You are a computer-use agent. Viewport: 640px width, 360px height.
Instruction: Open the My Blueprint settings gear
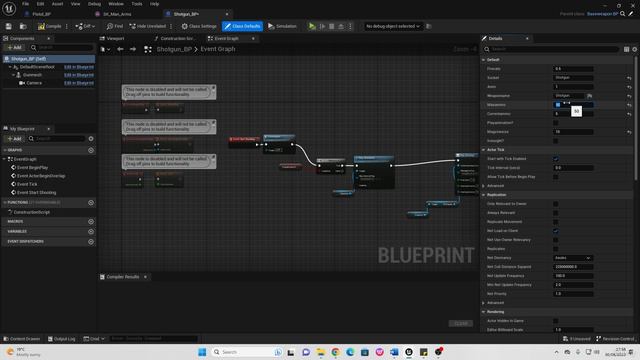click(91, 139)
